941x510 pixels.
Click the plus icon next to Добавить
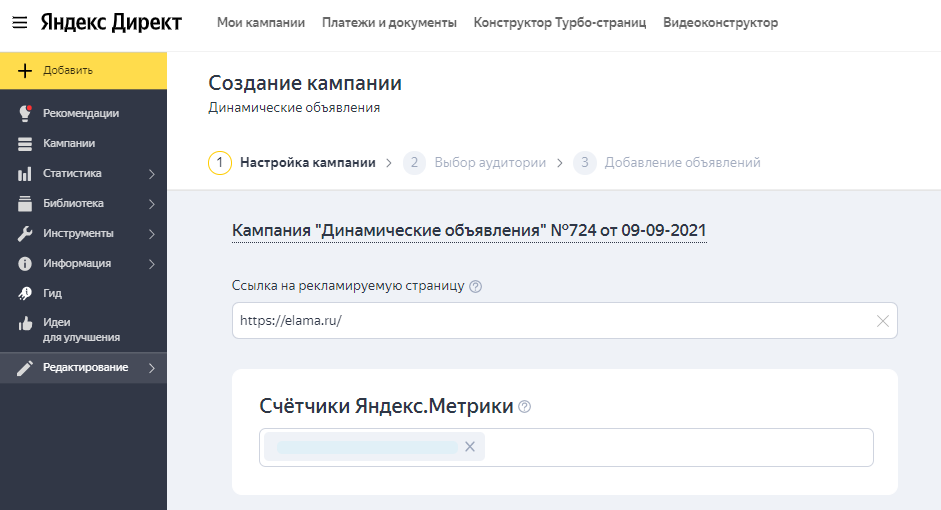[x=25, y=71]
